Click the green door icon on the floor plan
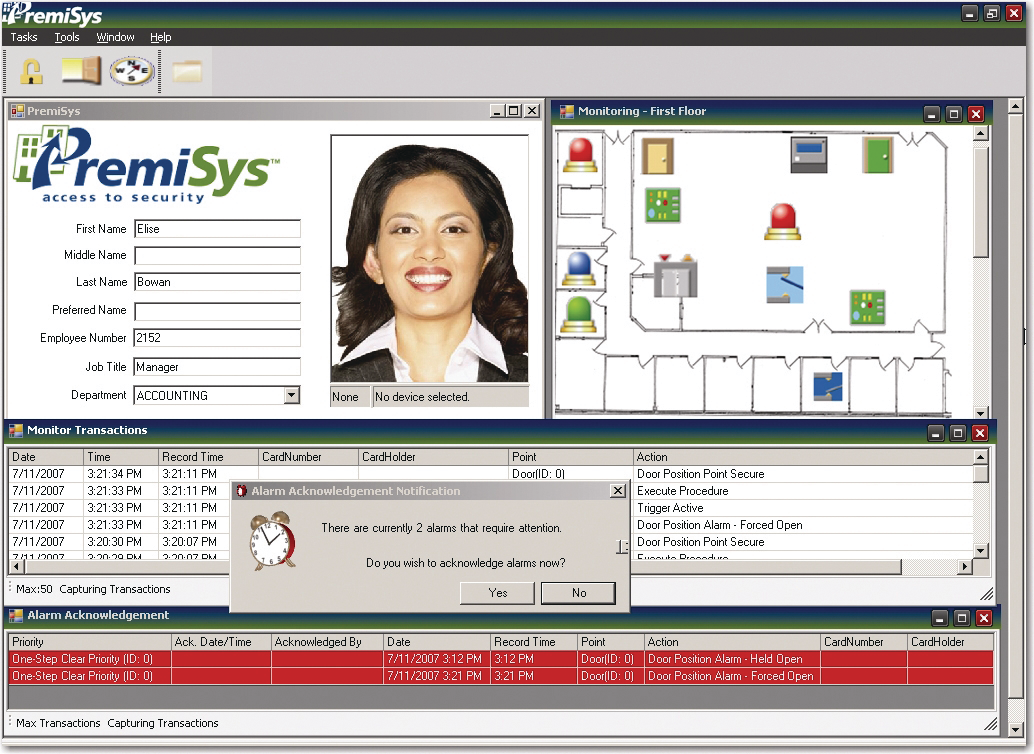Viewport: 1034px width, 754px height. pyautogui.click(x=877, y=155)
